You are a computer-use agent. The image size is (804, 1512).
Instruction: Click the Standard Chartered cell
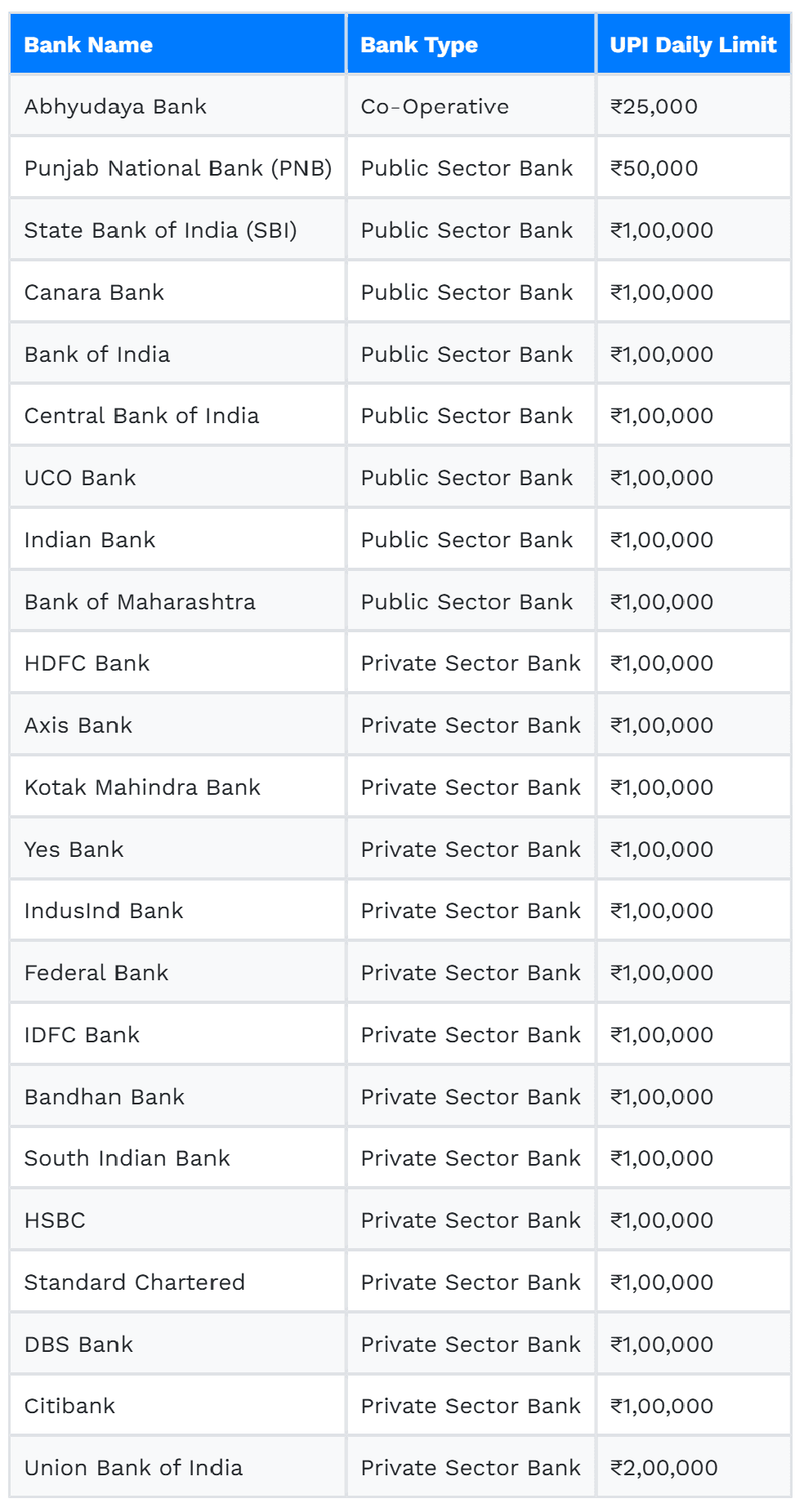(178, 1282)
